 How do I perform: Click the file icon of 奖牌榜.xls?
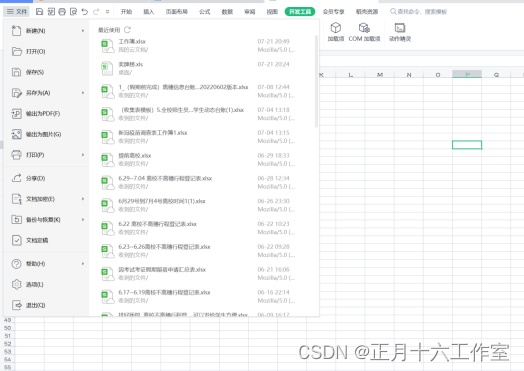107,69
